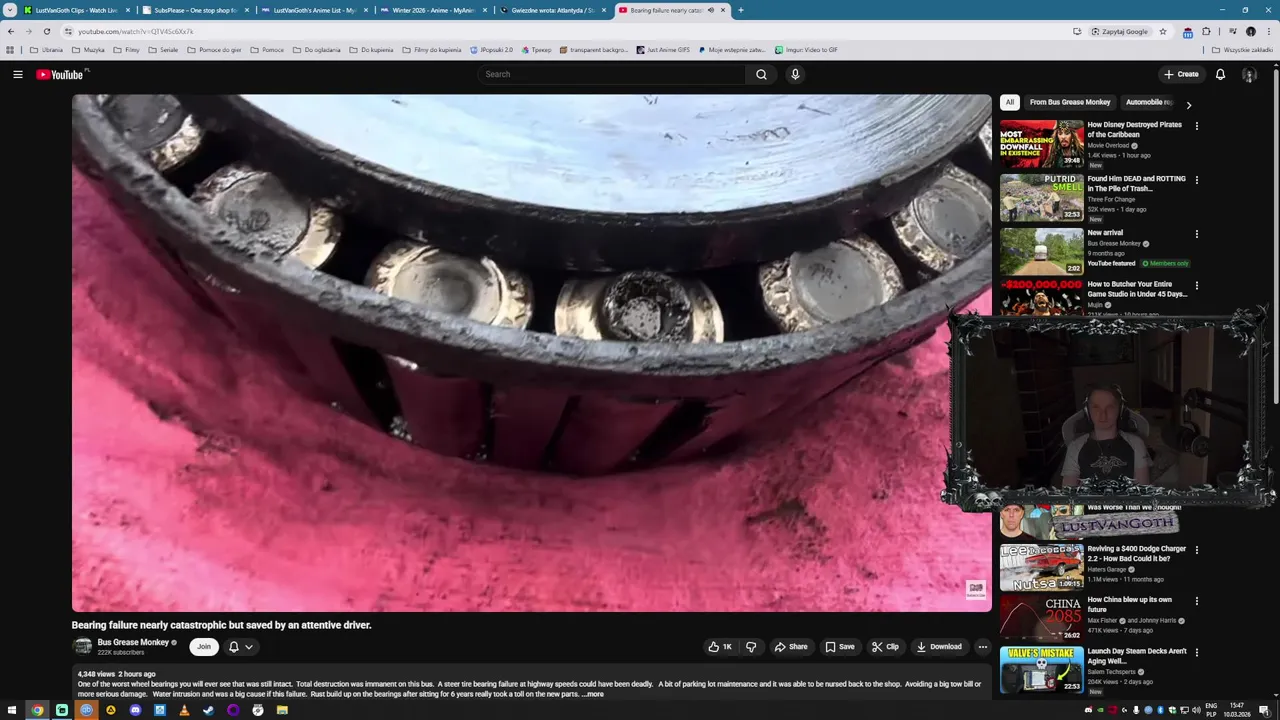The image size is (1280, 720).
Task: Open the notifications bell in the header
Action: point(1220,74)
